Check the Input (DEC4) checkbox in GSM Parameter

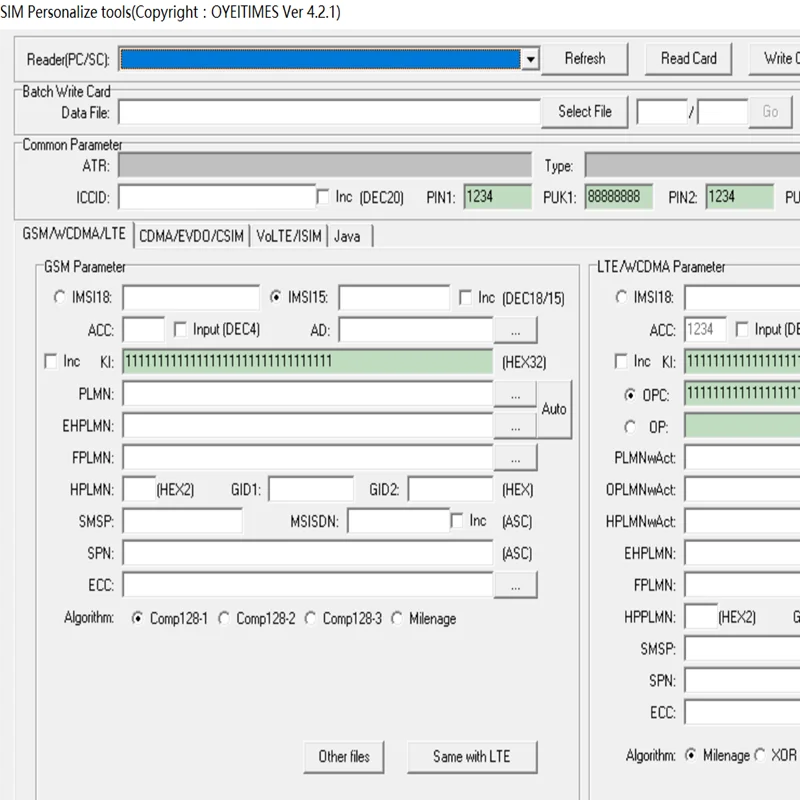click(x=181, y=329)
